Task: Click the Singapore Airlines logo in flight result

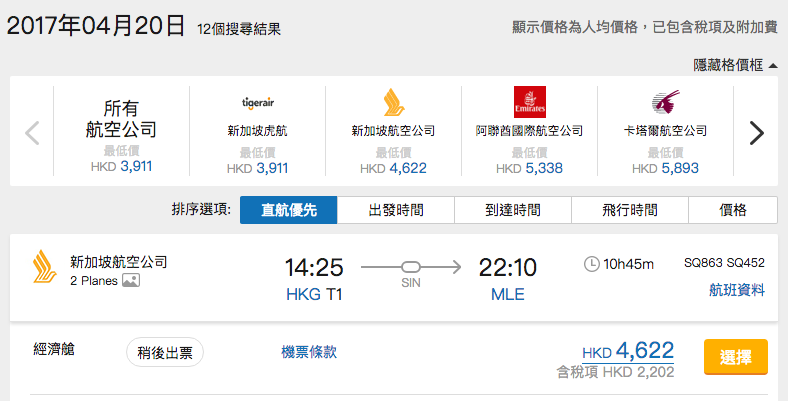Action: [45, 267]
